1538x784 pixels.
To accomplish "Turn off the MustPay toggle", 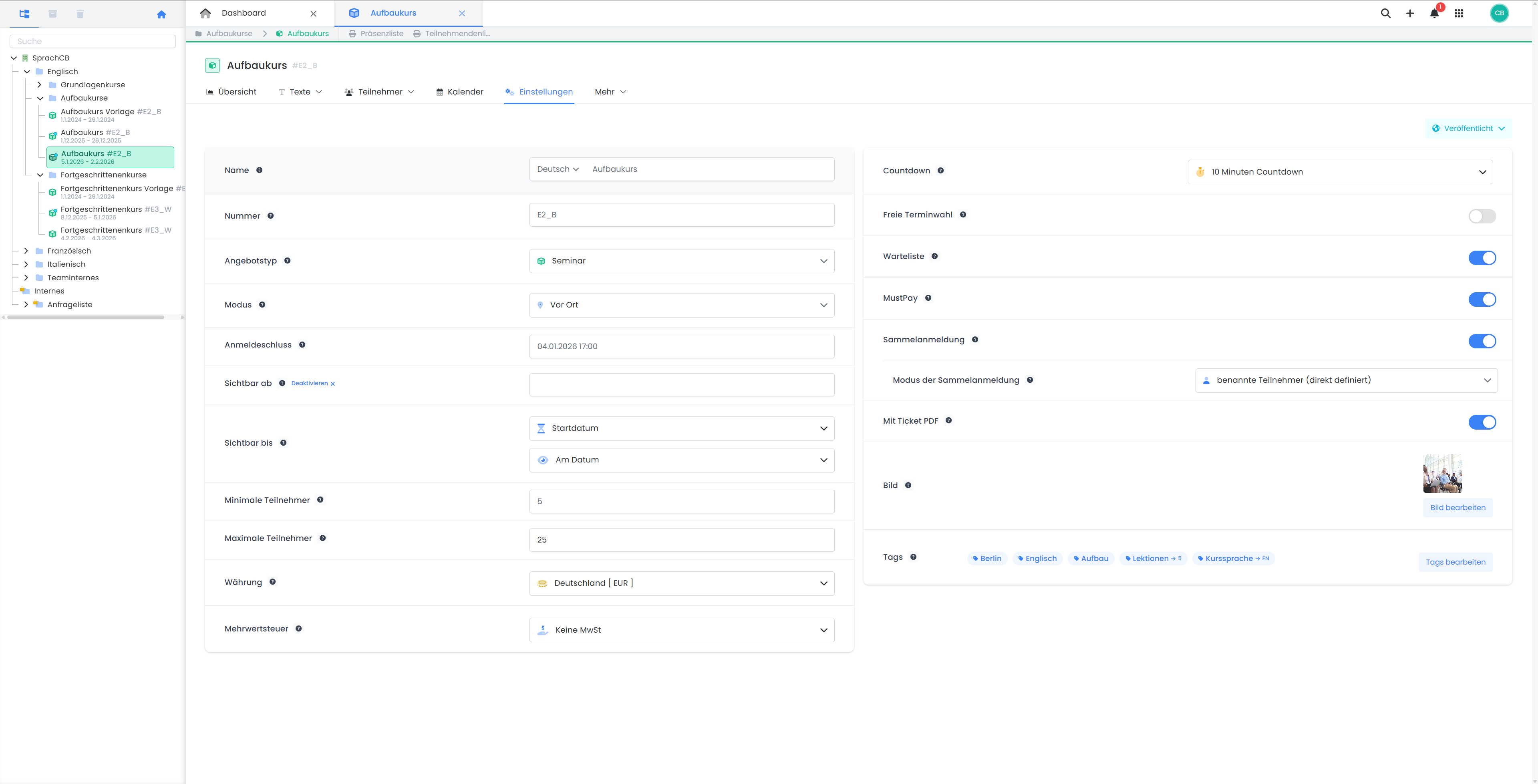I will point(1482,300).
